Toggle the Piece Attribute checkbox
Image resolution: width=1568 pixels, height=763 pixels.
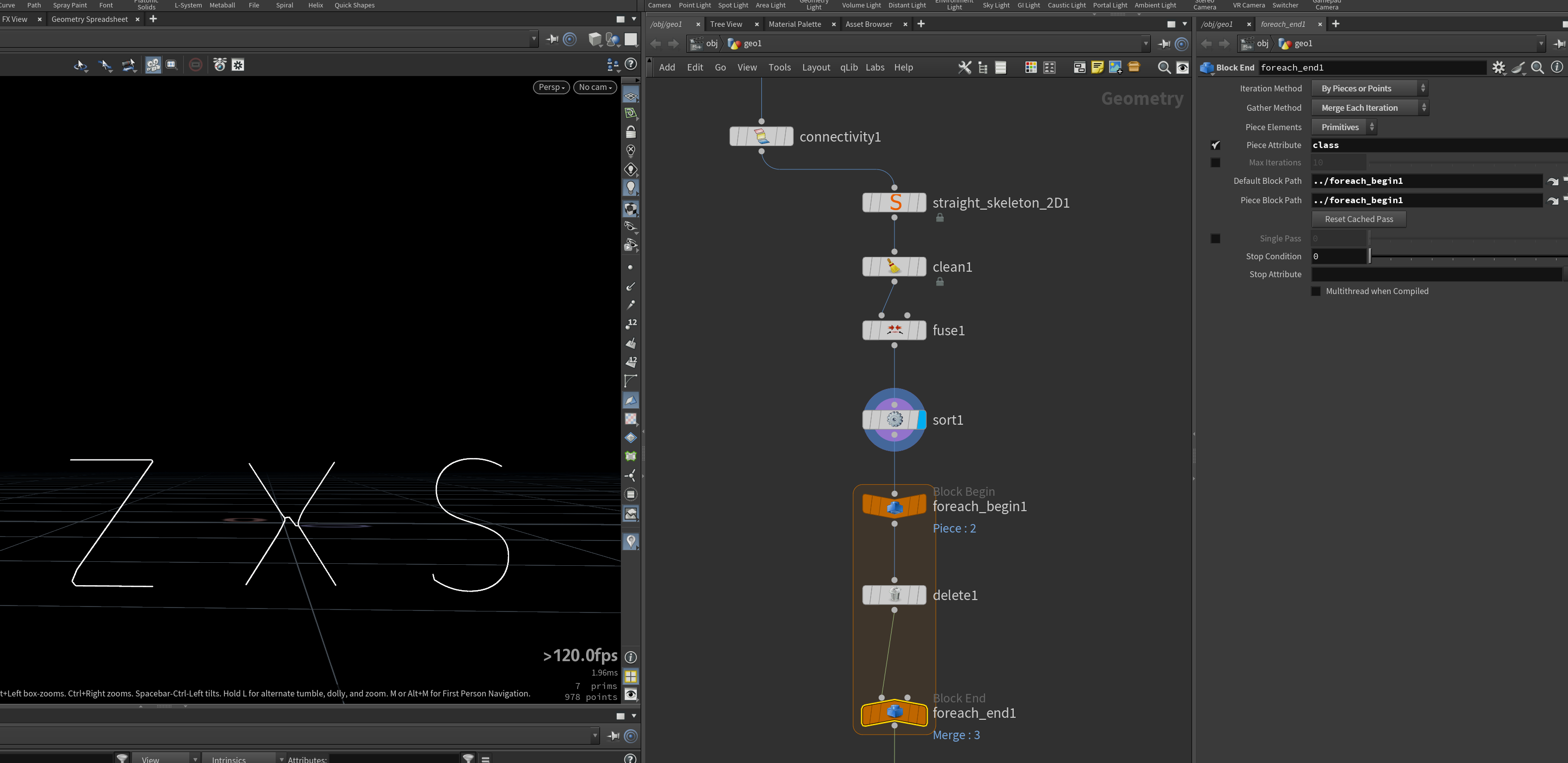(x=1215, y=145)
